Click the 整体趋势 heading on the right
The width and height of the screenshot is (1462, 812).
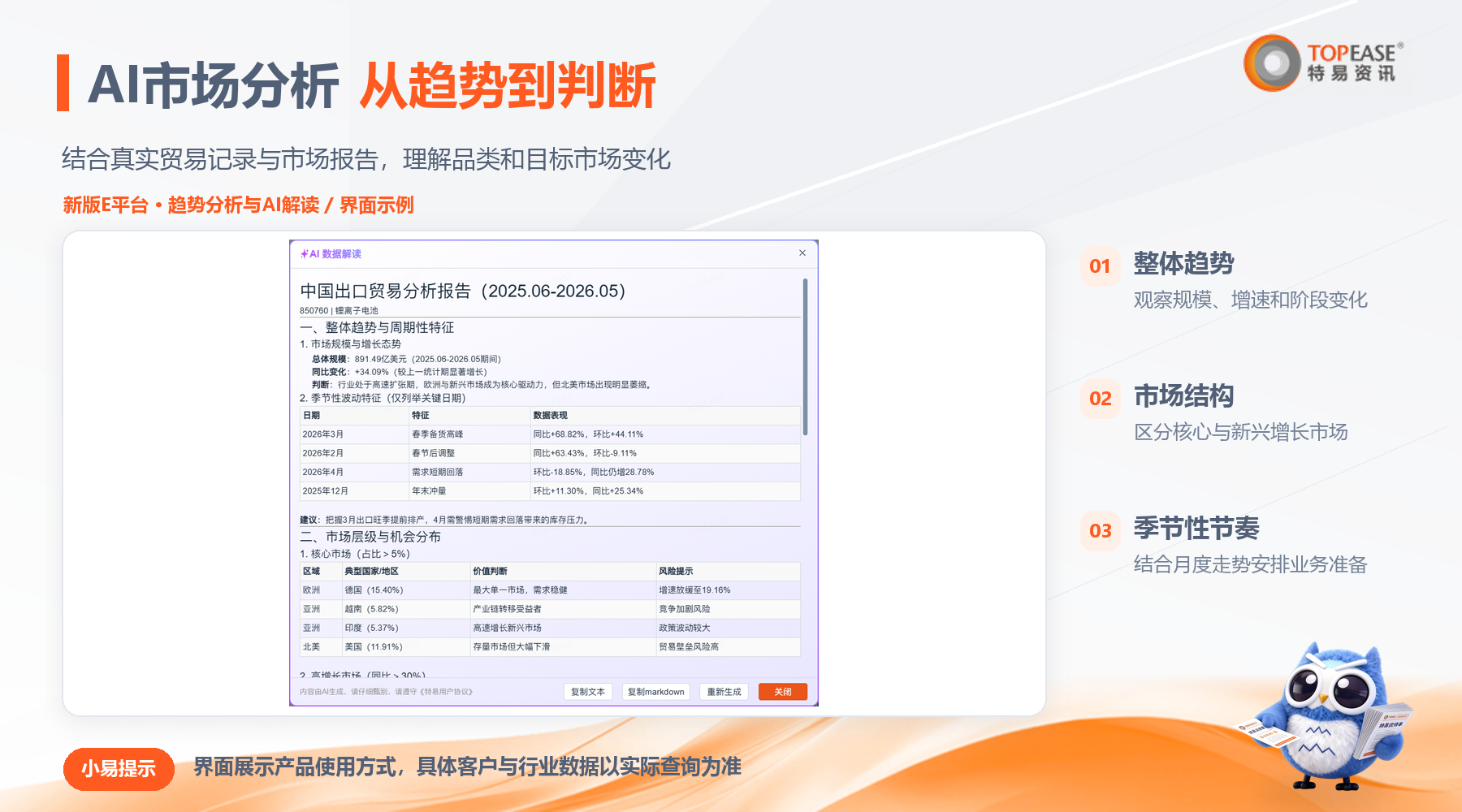1183,264
